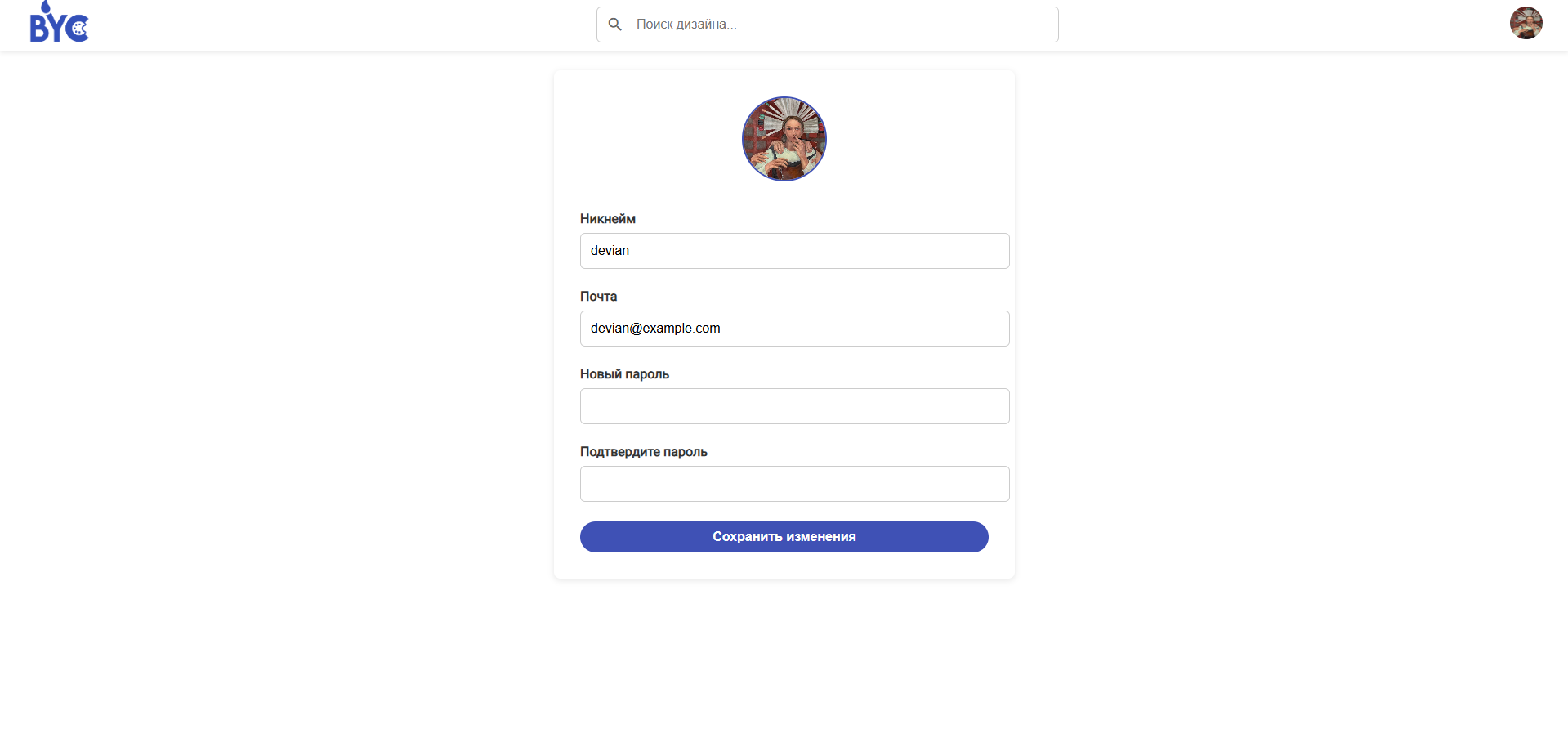Click the droplet above the logo's letter B

46,7
